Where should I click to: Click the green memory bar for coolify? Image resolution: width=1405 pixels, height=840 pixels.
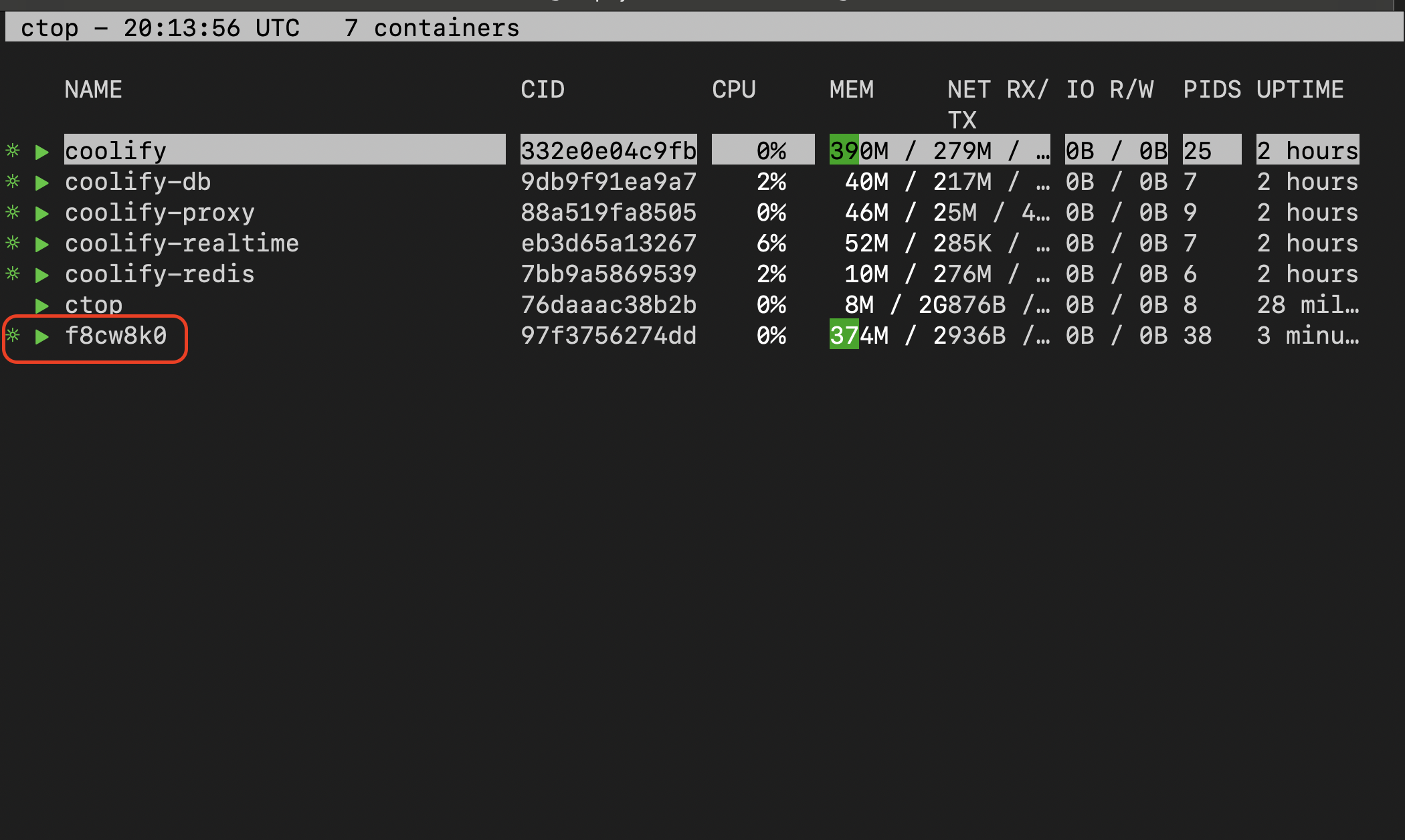(x=844, y=150)
